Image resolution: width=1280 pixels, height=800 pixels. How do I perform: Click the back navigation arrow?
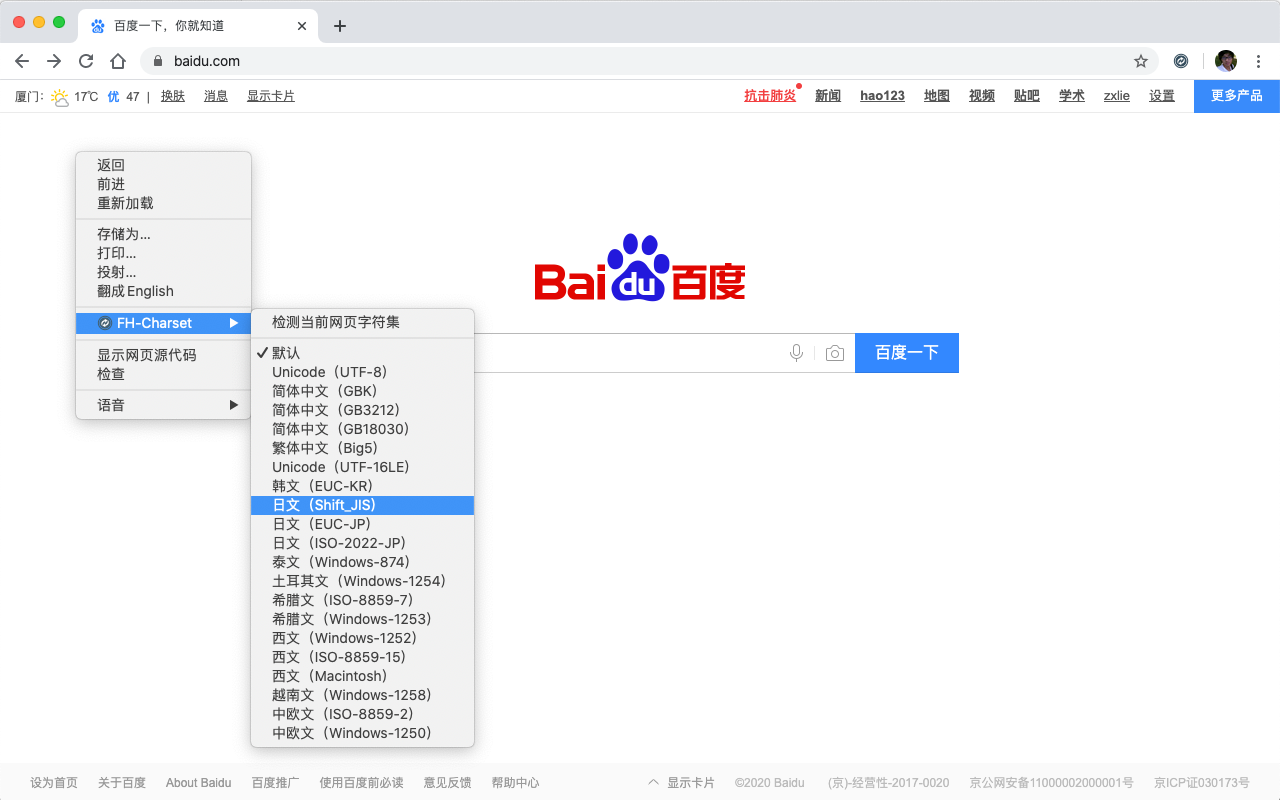(x=22, y=61)
